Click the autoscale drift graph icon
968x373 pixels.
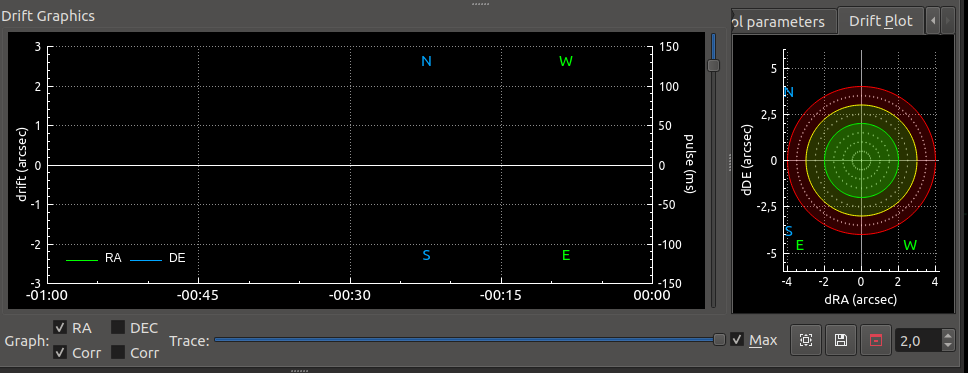pyautogui.click(x=805, y=340)
